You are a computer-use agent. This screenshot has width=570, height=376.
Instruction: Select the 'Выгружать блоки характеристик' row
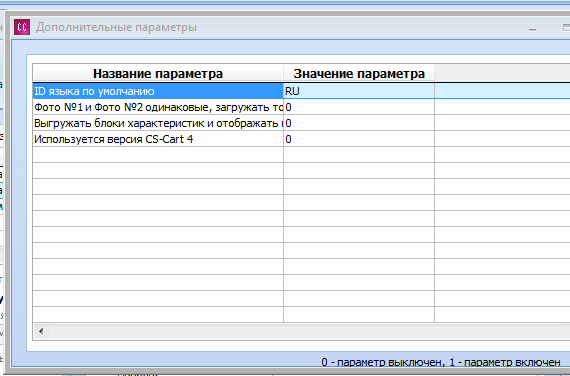[x=158, y=123]
